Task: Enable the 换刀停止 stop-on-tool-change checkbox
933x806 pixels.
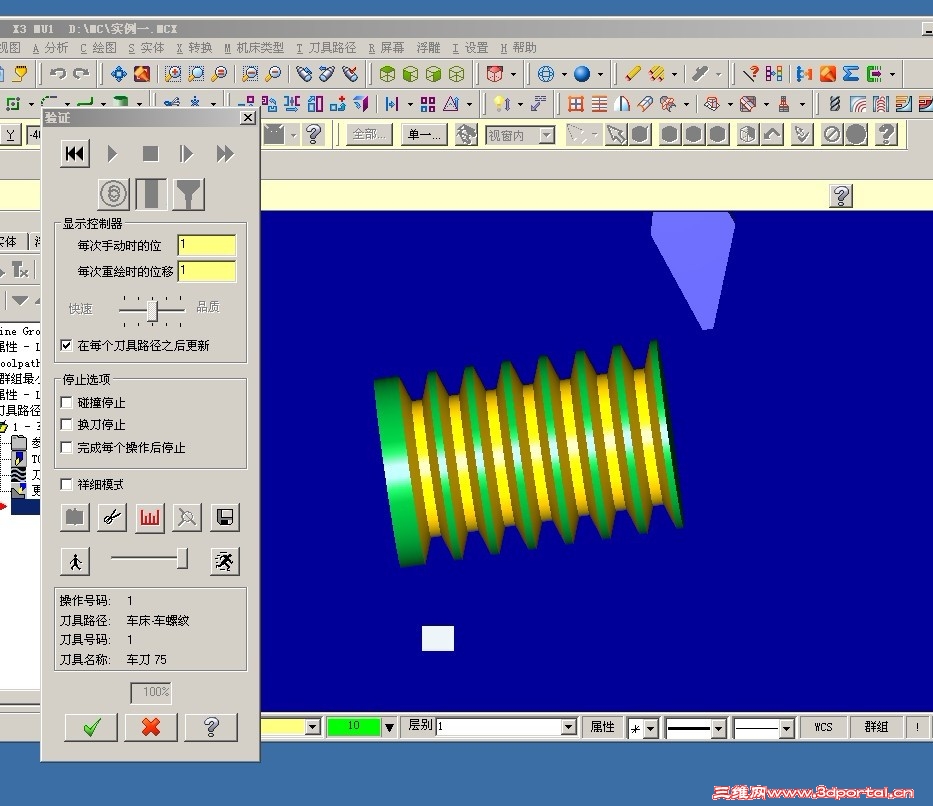Action: [67, 425]
